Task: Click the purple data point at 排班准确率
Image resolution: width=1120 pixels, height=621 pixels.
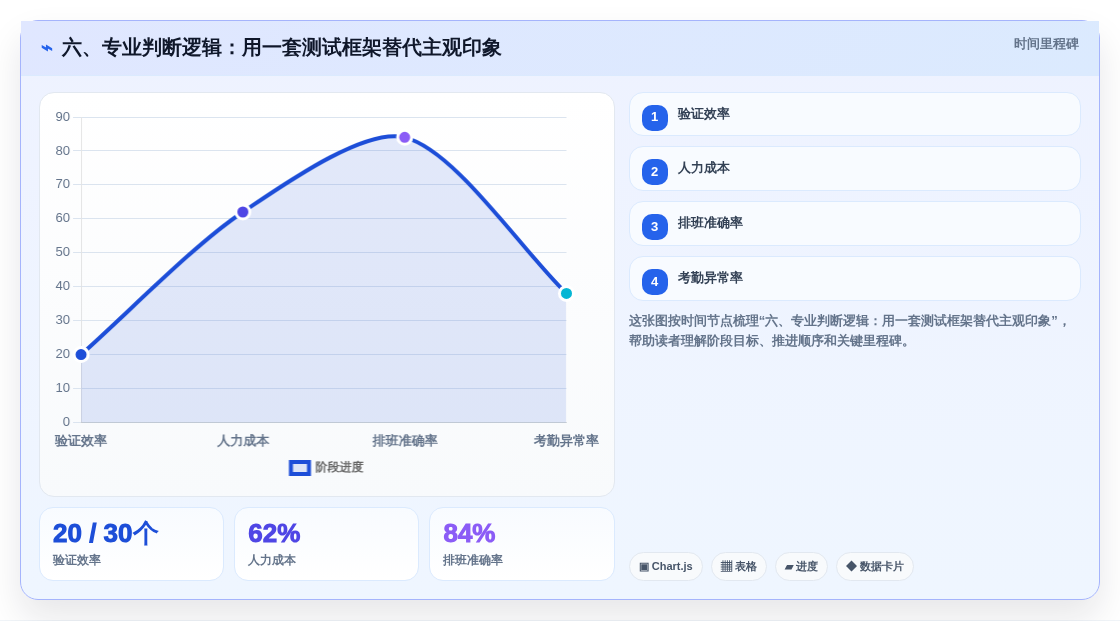Action: (404, 137)
